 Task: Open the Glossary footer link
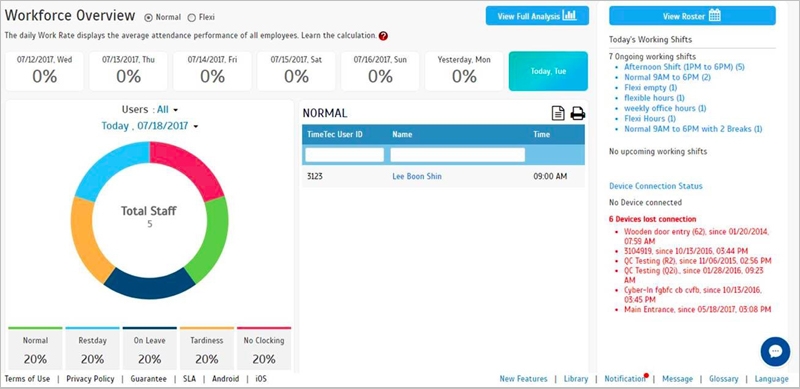coord(723,379)
